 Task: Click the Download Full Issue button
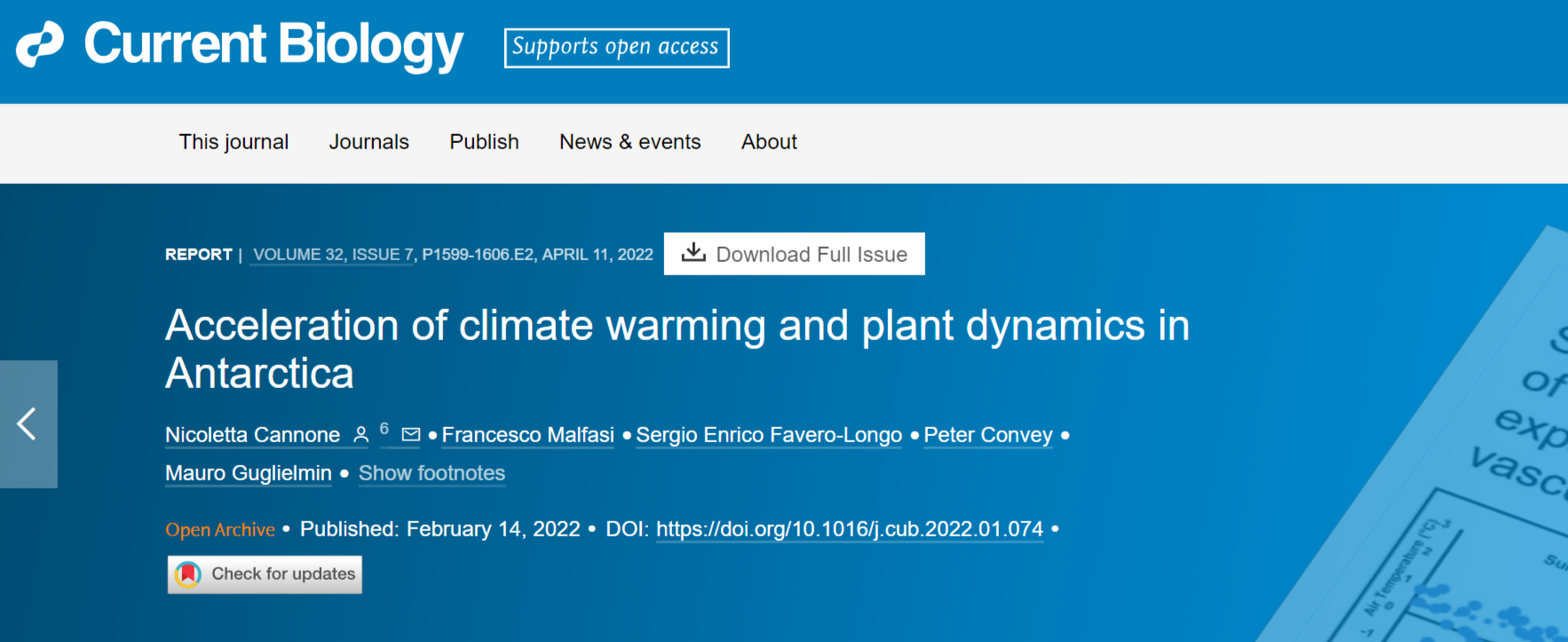795,254
